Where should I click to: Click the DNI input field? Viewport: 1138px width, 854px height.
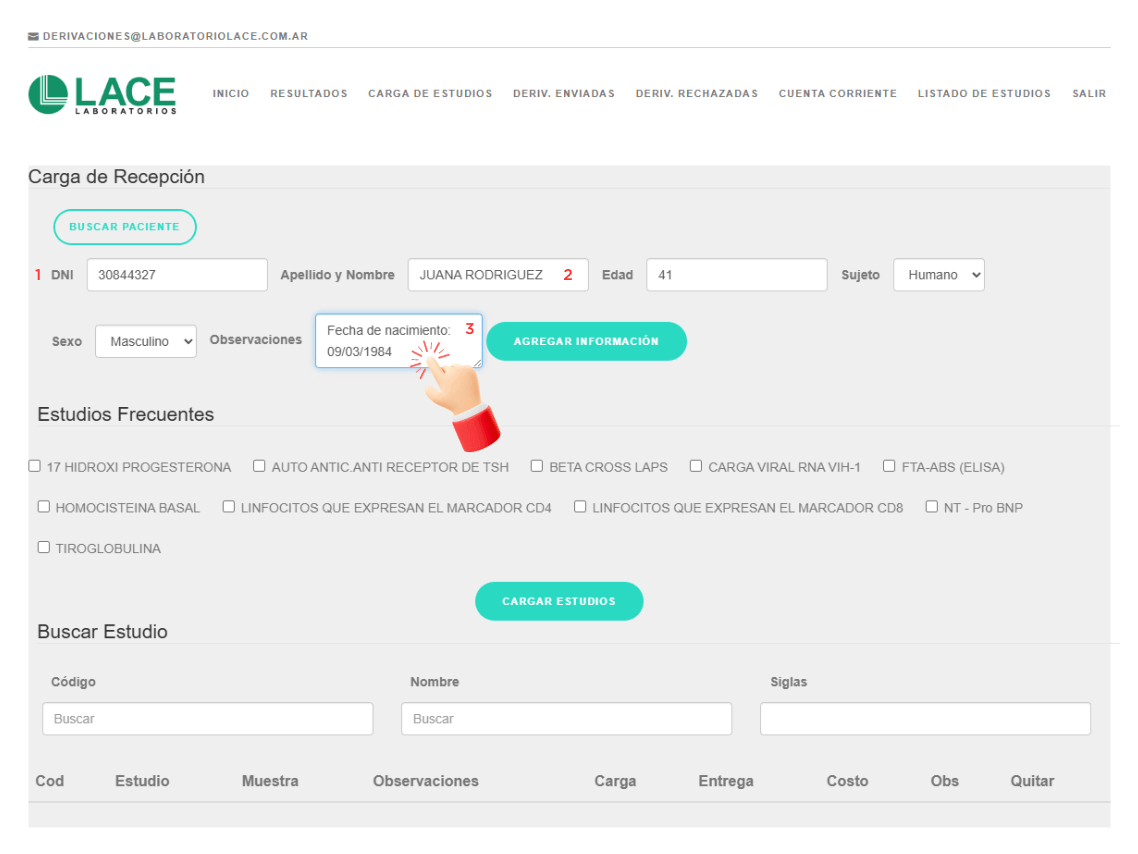point(177,275)
